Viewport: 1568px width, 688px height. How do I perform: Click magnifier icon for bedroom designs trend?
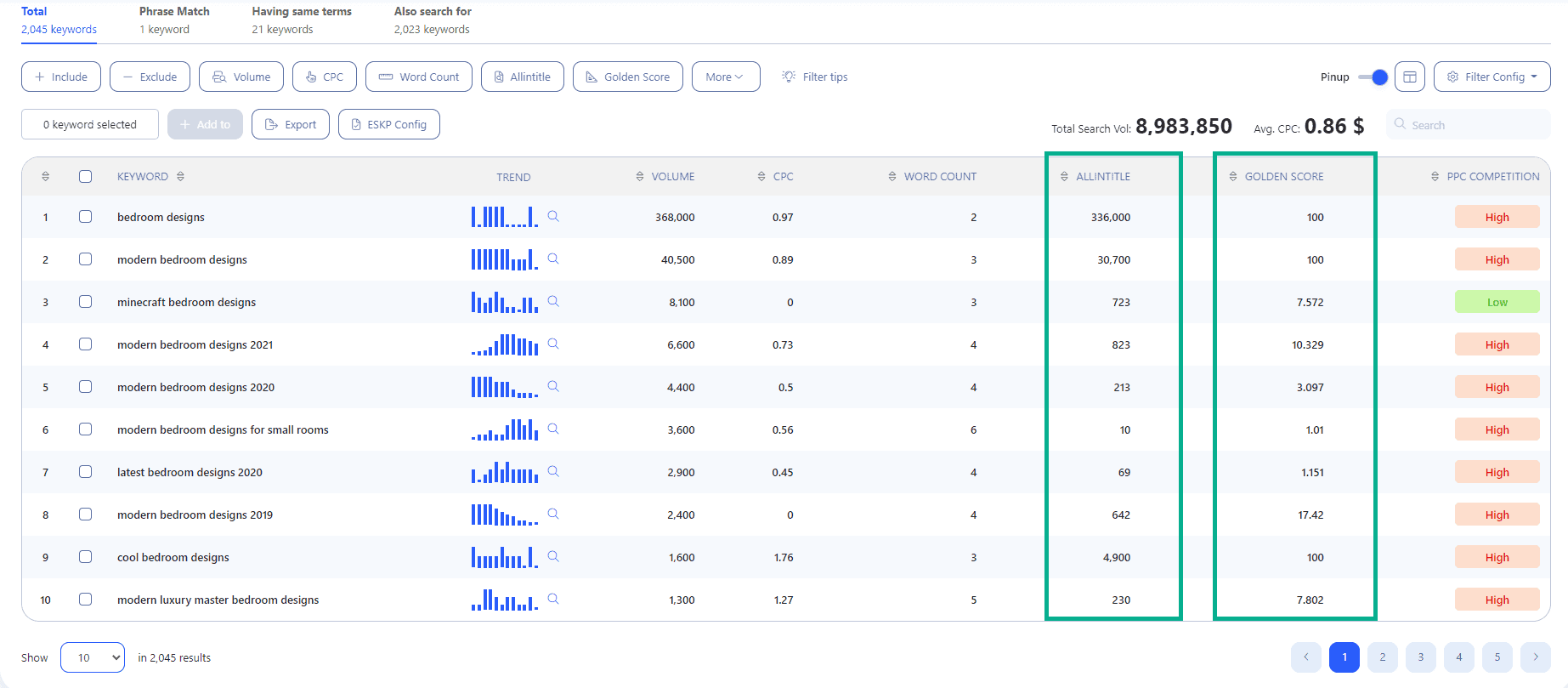click(553, 216)
